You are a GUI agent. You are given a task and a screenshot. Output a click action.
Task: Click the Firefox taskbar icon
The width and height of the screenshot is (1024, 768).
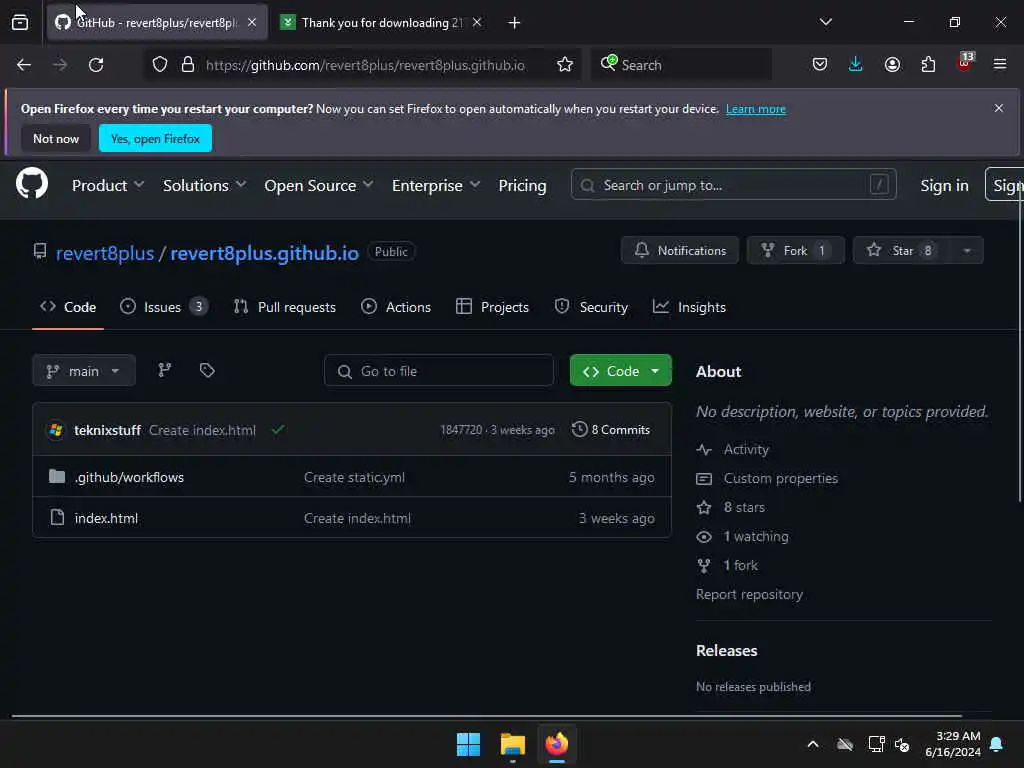(557, 744)
